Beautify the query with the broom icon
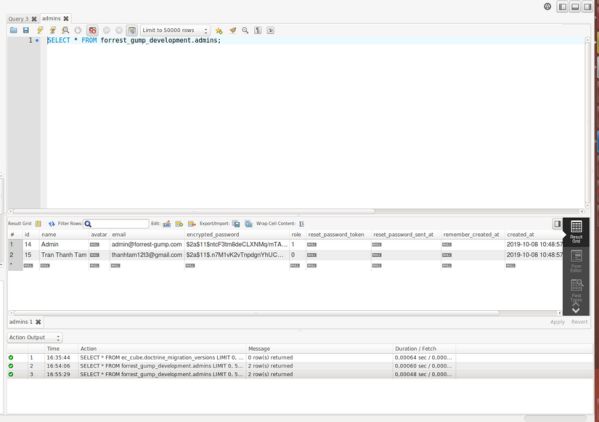This screenshot has height=422, width=599. click(233, 30)
